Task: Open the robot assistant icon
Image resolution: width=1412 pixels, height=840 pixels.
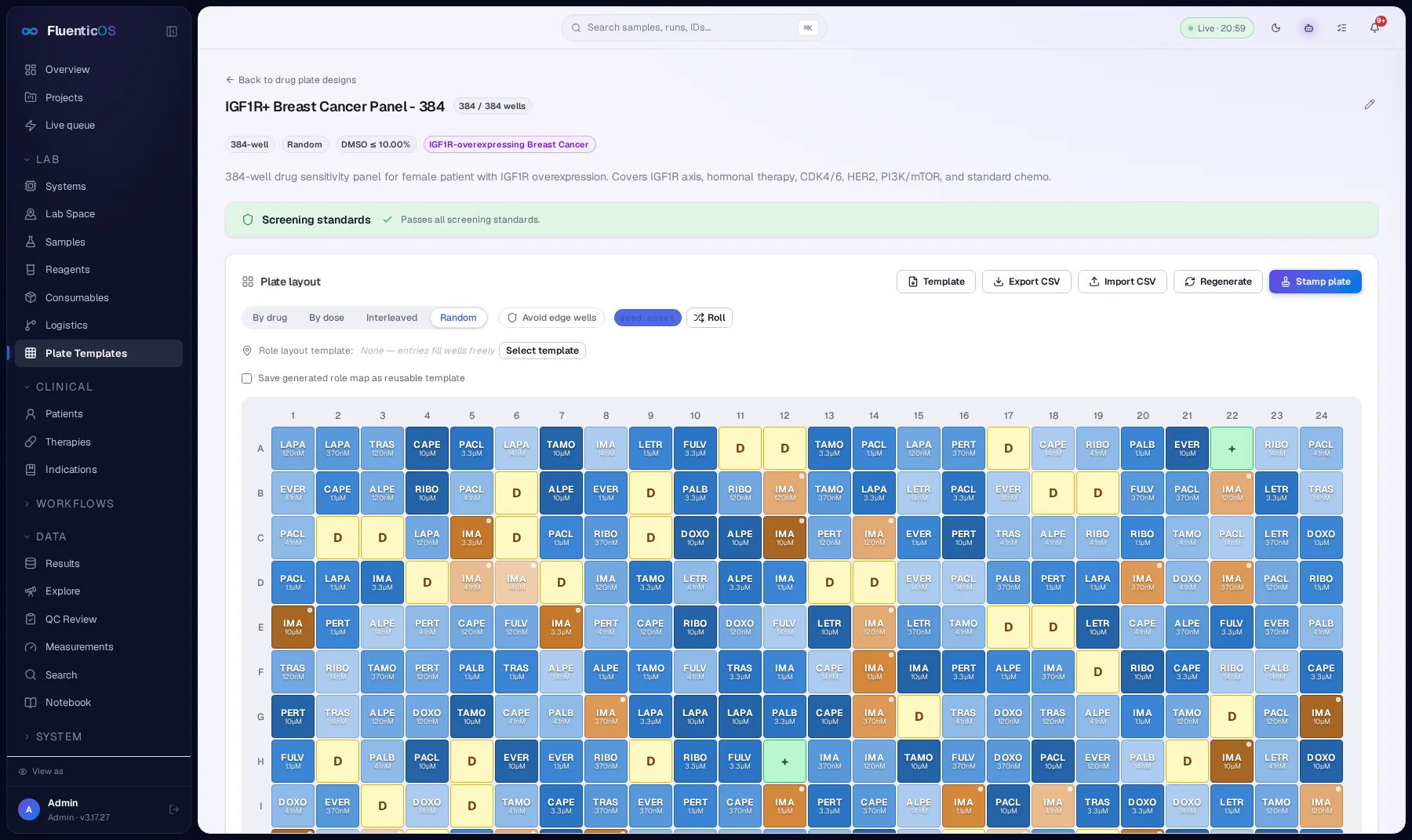Action: point(1308,28)
